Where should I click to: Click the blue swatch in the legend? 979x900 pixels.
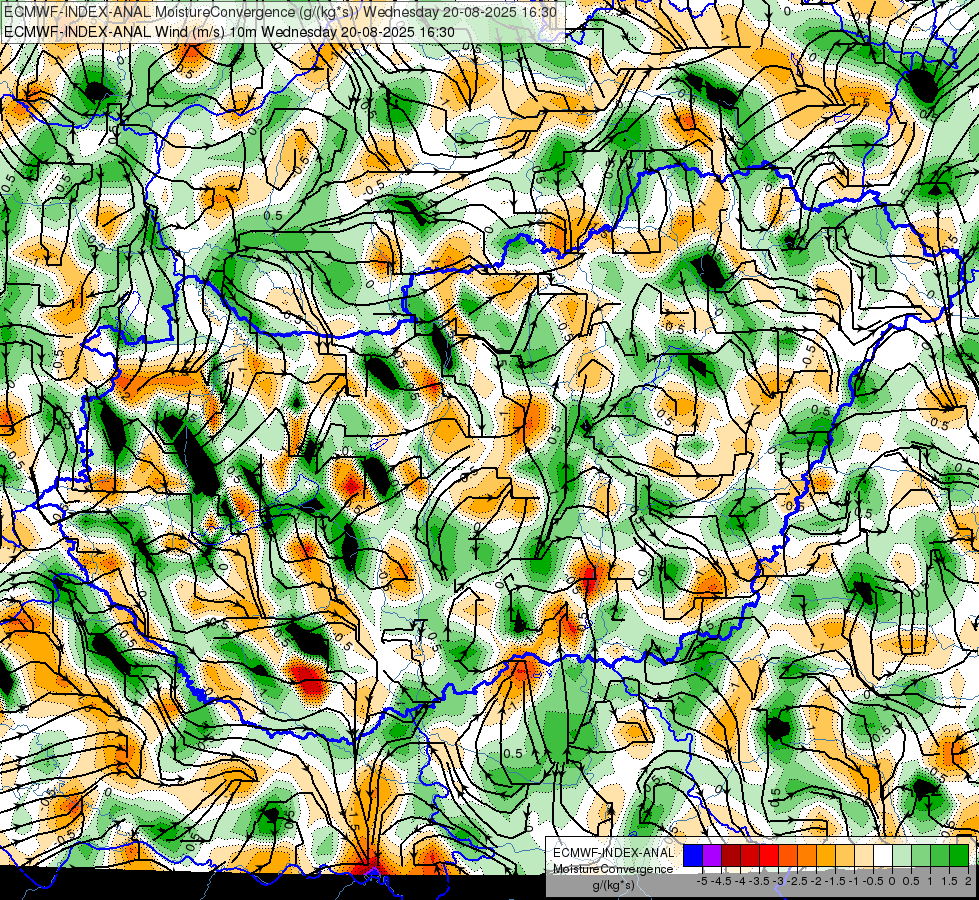point(693,856)
